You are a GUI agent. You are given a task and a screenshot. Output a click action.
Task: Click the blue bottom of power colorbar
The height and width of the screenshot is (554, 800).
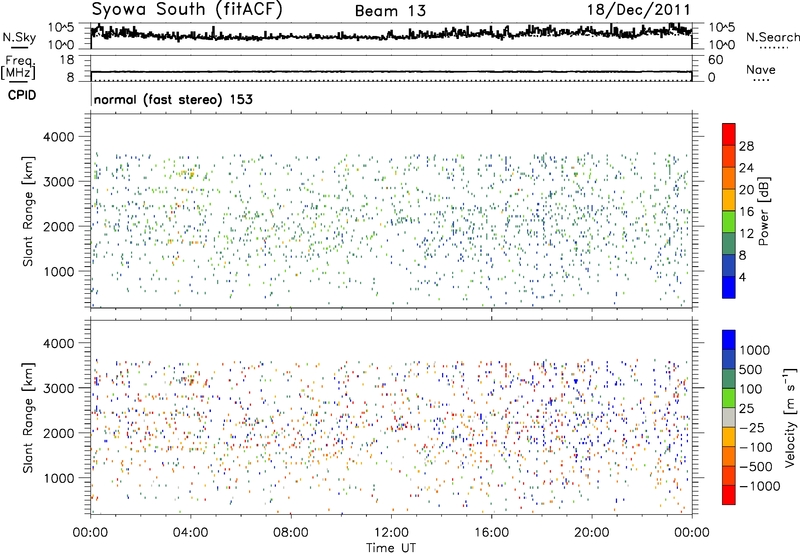[x=729, y=287]
